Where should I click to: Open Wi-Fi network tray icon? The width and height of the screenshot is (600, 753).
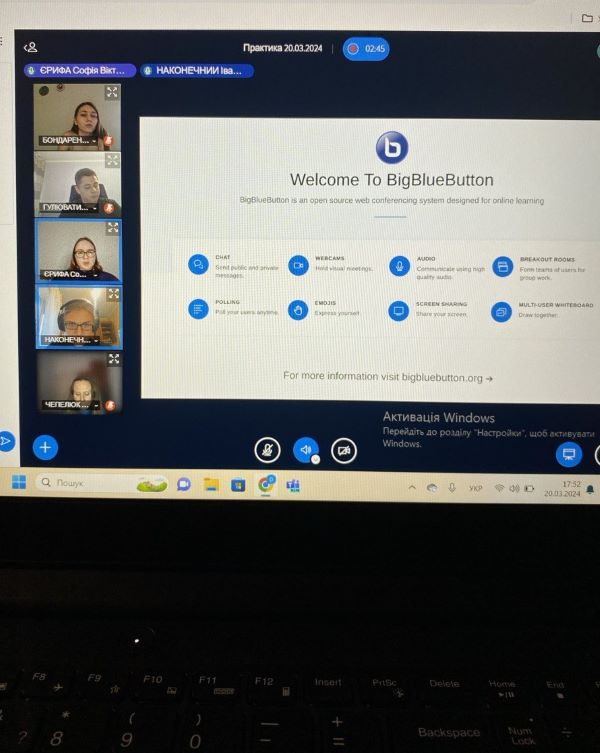(500, 488)
